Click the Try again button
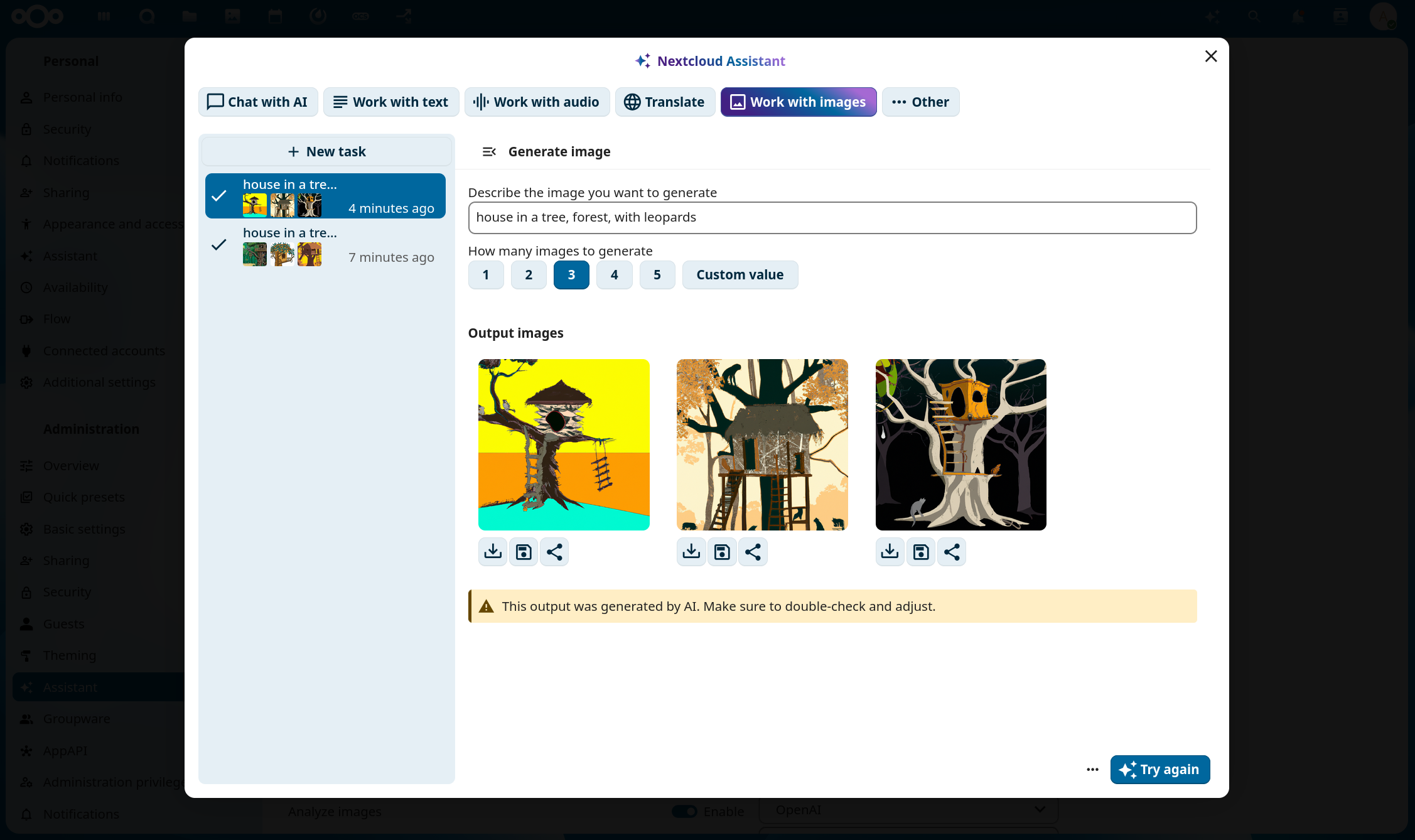This screenshot has width=1415, height=840. (1159, 770)
